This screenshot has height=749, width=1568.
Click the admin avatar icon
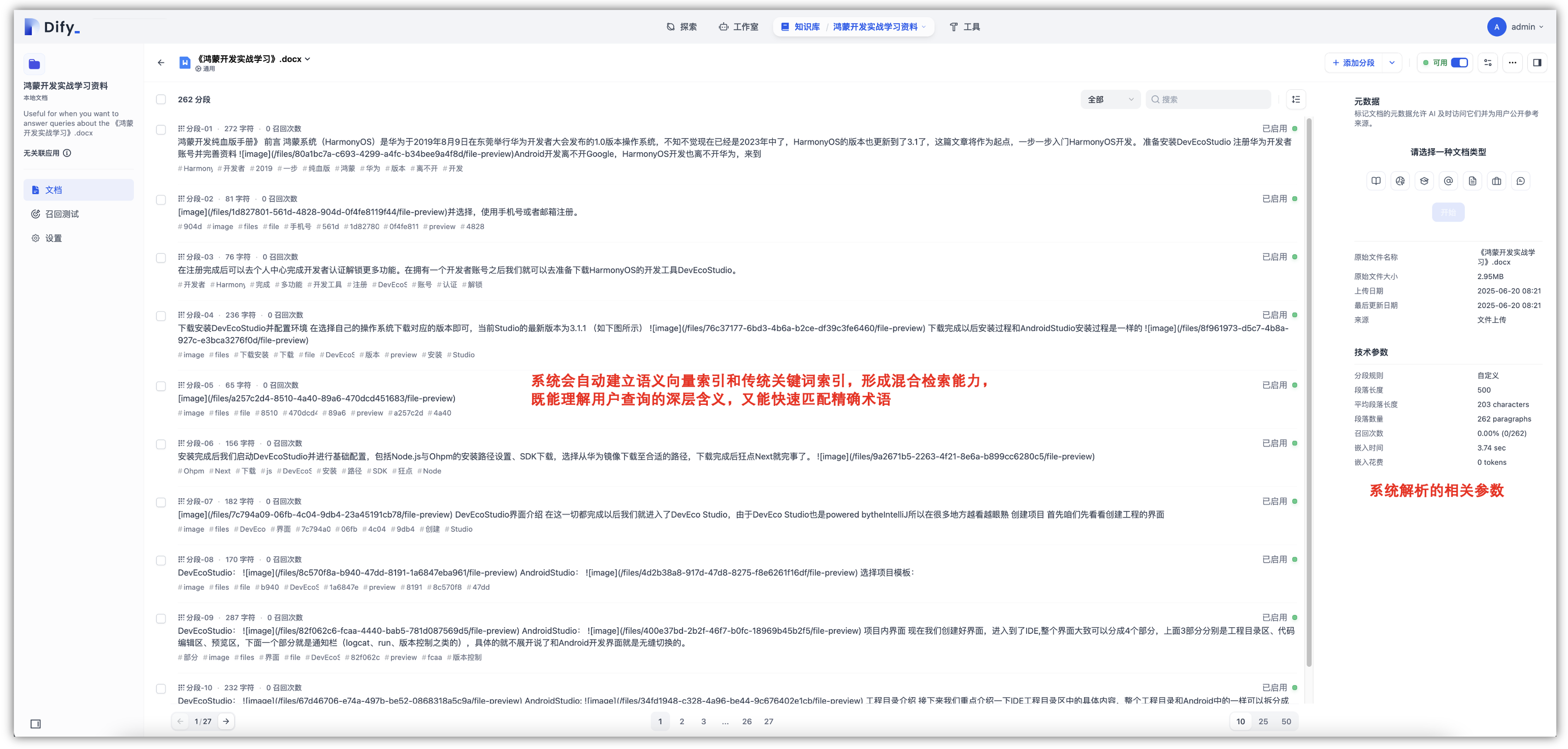coord(1497,27)
